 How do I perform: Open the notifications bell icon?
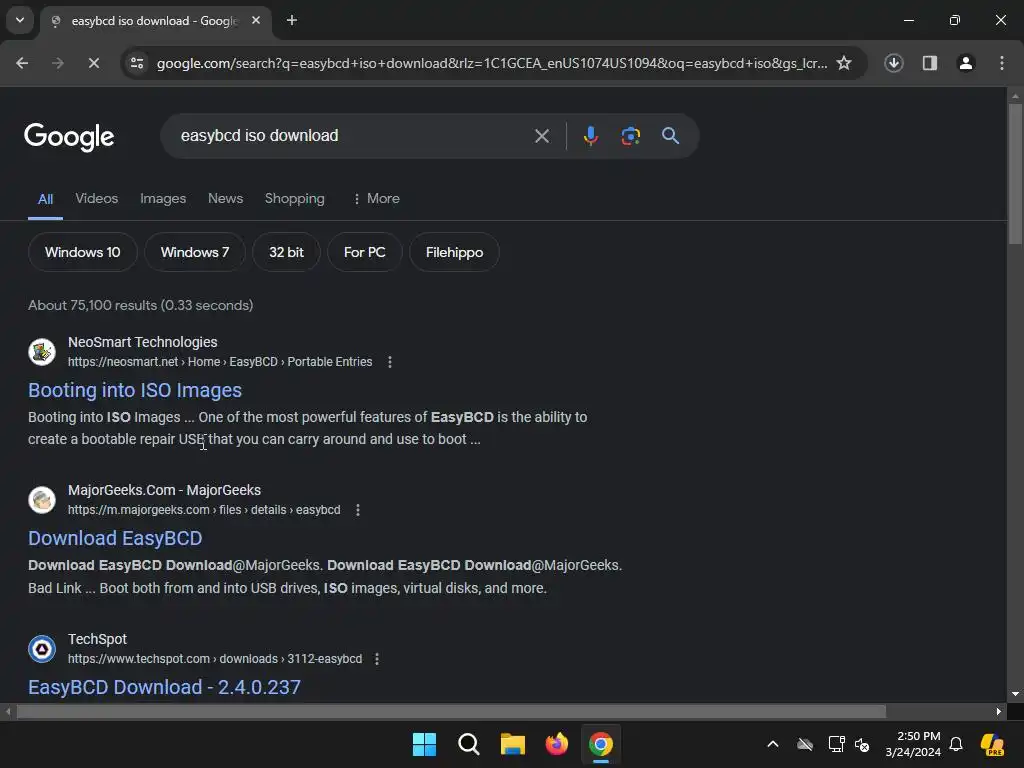pos(956,744)
